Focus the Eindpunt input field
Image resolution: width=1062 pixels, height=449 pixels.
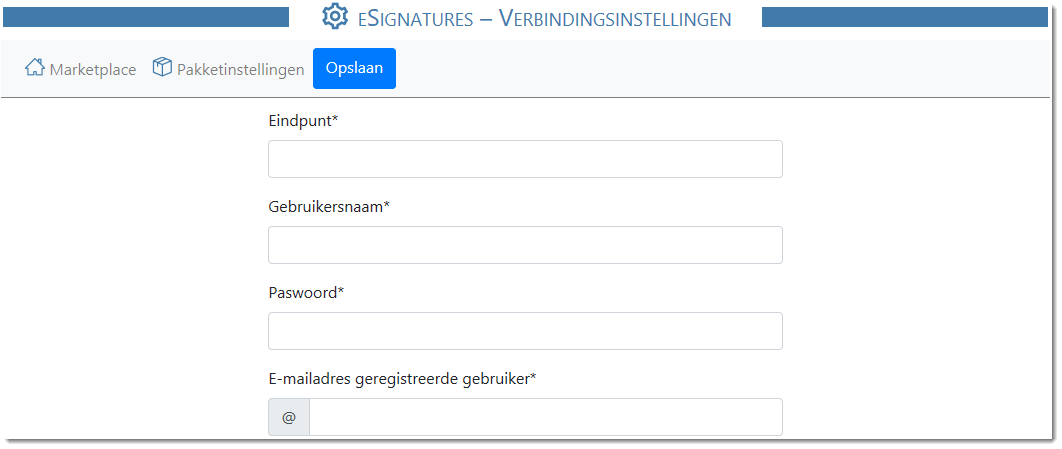[526, 159]
